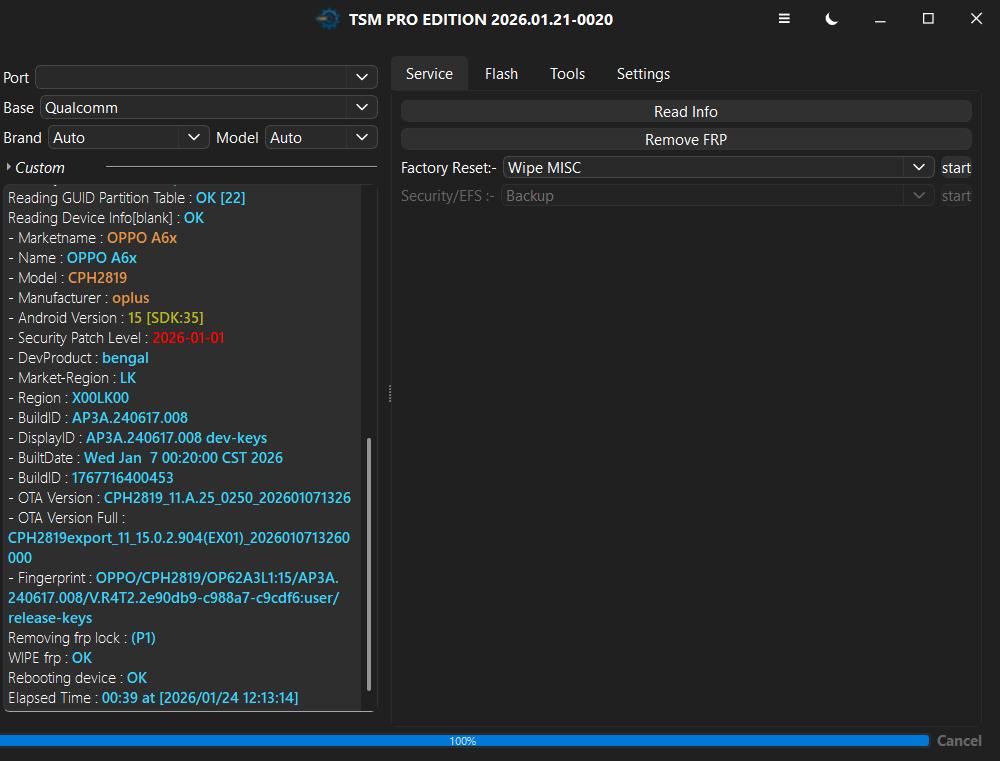Click the Read Info button
This screenshot has width=1000, height=761.
point(686,111)
